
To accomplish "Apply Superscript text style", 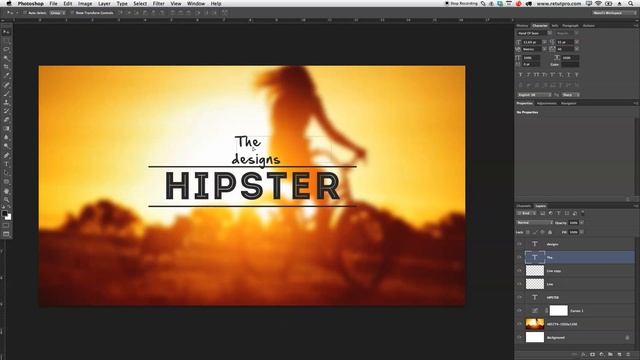I will click(553, 75).
